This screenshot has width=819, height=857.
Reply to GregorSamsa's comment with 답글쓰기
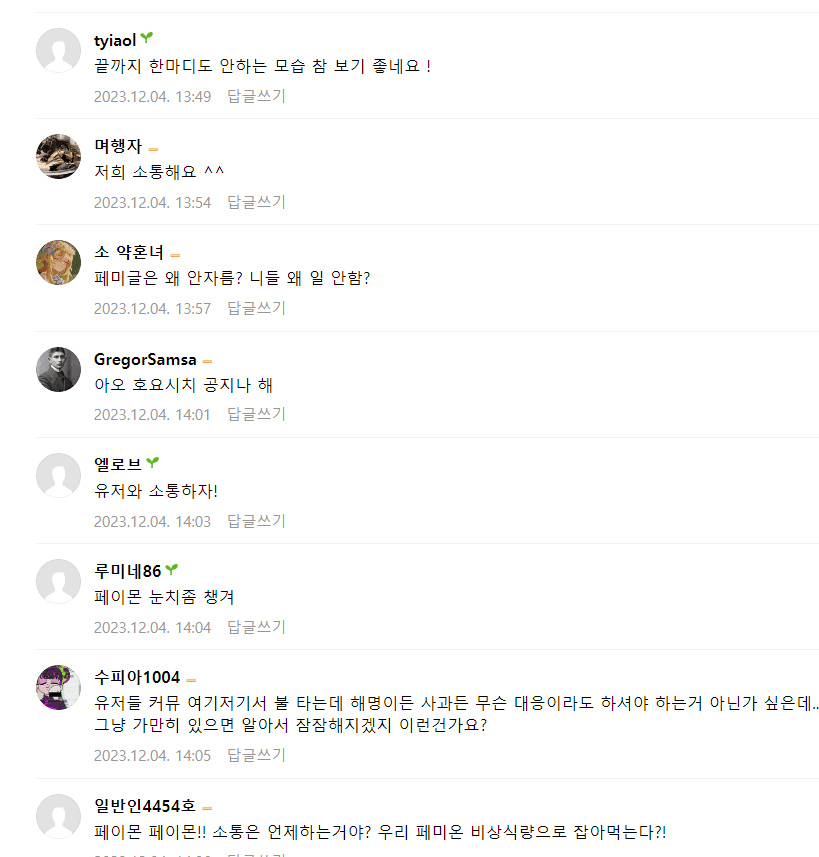[x=256, y=414]
